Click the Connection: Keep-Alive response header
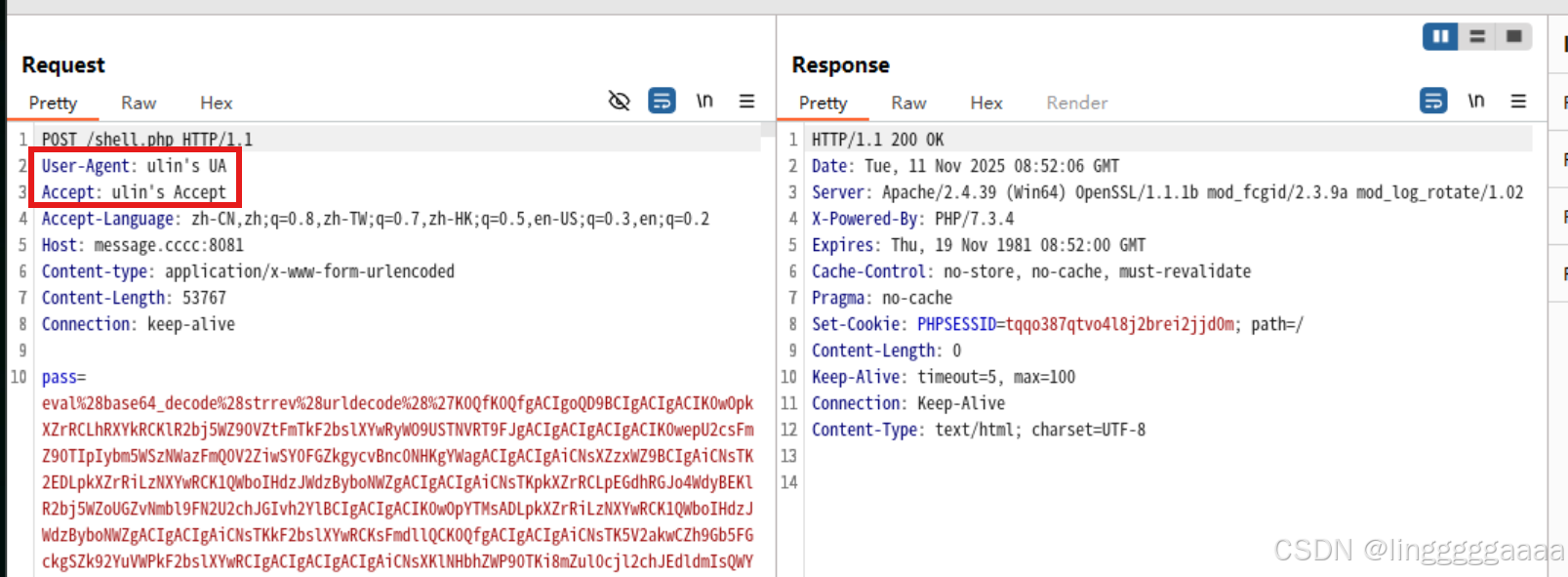The width and height of the screenshot is (1568, 577). [x=908, y=403]
